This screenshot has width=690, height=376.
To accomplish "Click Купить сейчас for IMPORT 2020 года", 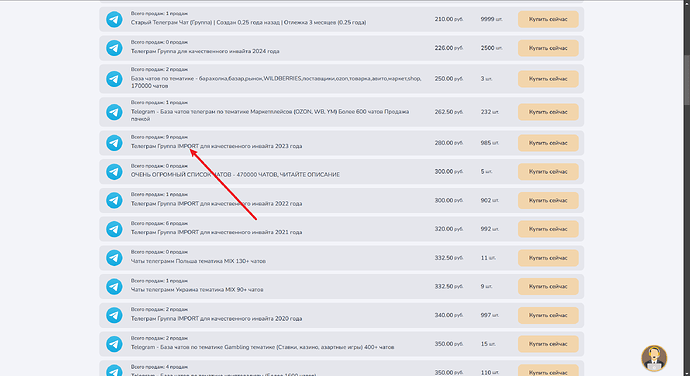I will click(x=548, y=315).
